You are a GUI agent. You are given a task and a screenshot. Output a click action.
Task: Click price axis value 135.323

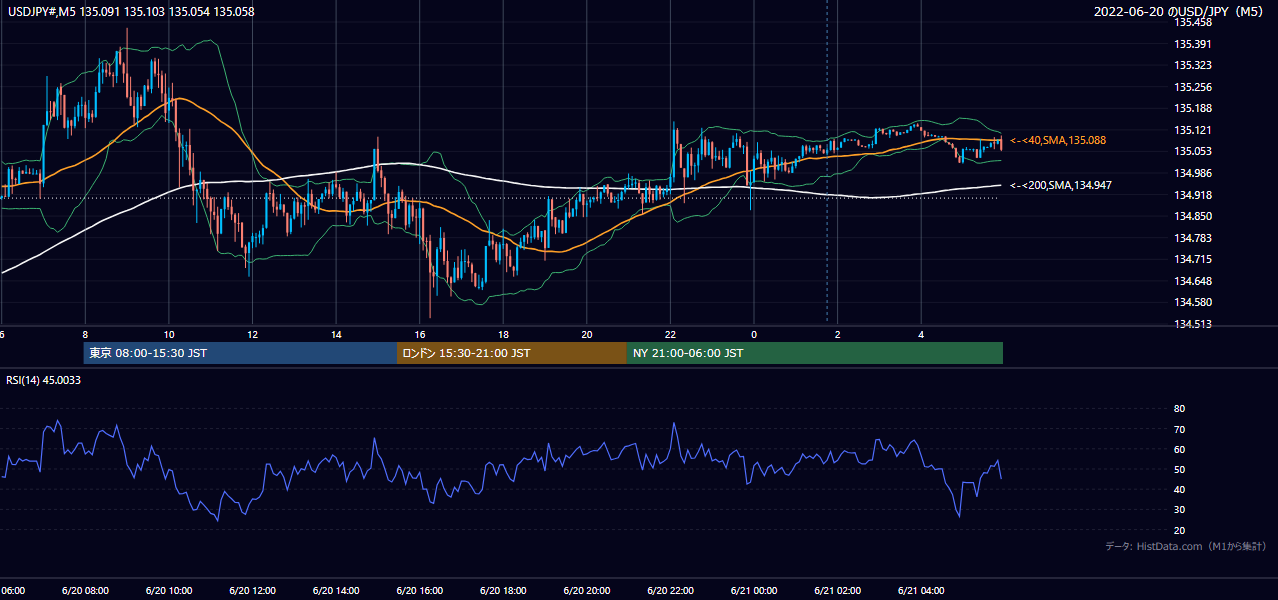pyautogui.click(x=1193, y=65)
